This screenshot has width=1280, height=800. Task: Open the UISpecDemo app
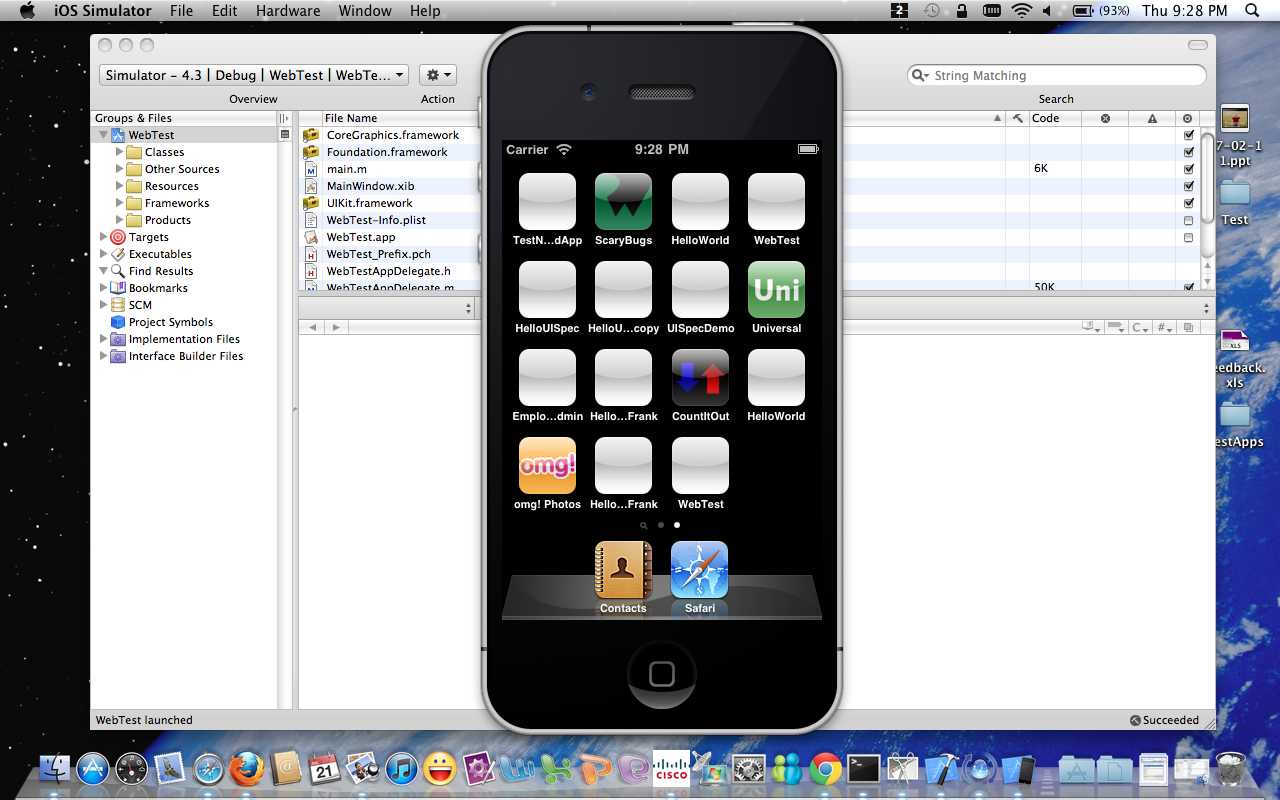700,289
